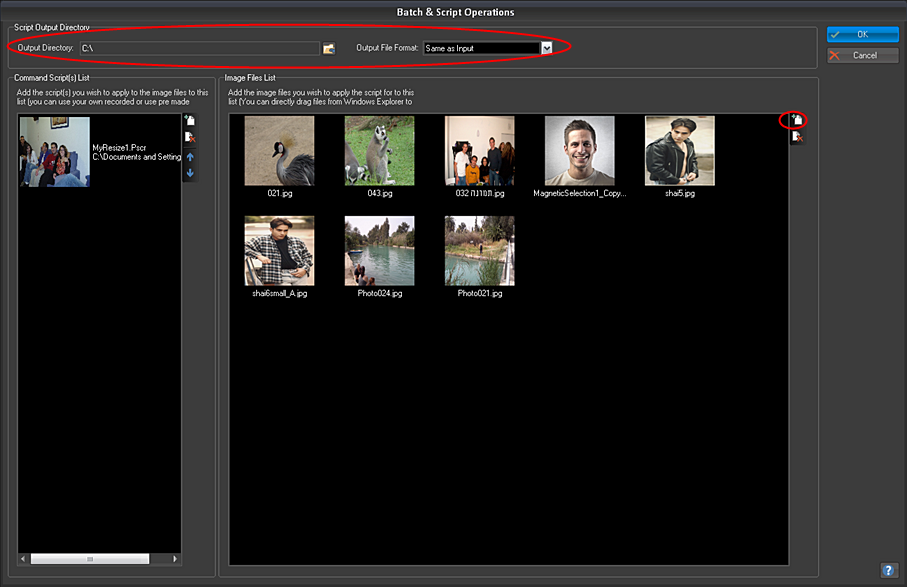907x587 pixels.
Task: Click the script list horizontal scrollbar left arrow
Action: [23, 559]
